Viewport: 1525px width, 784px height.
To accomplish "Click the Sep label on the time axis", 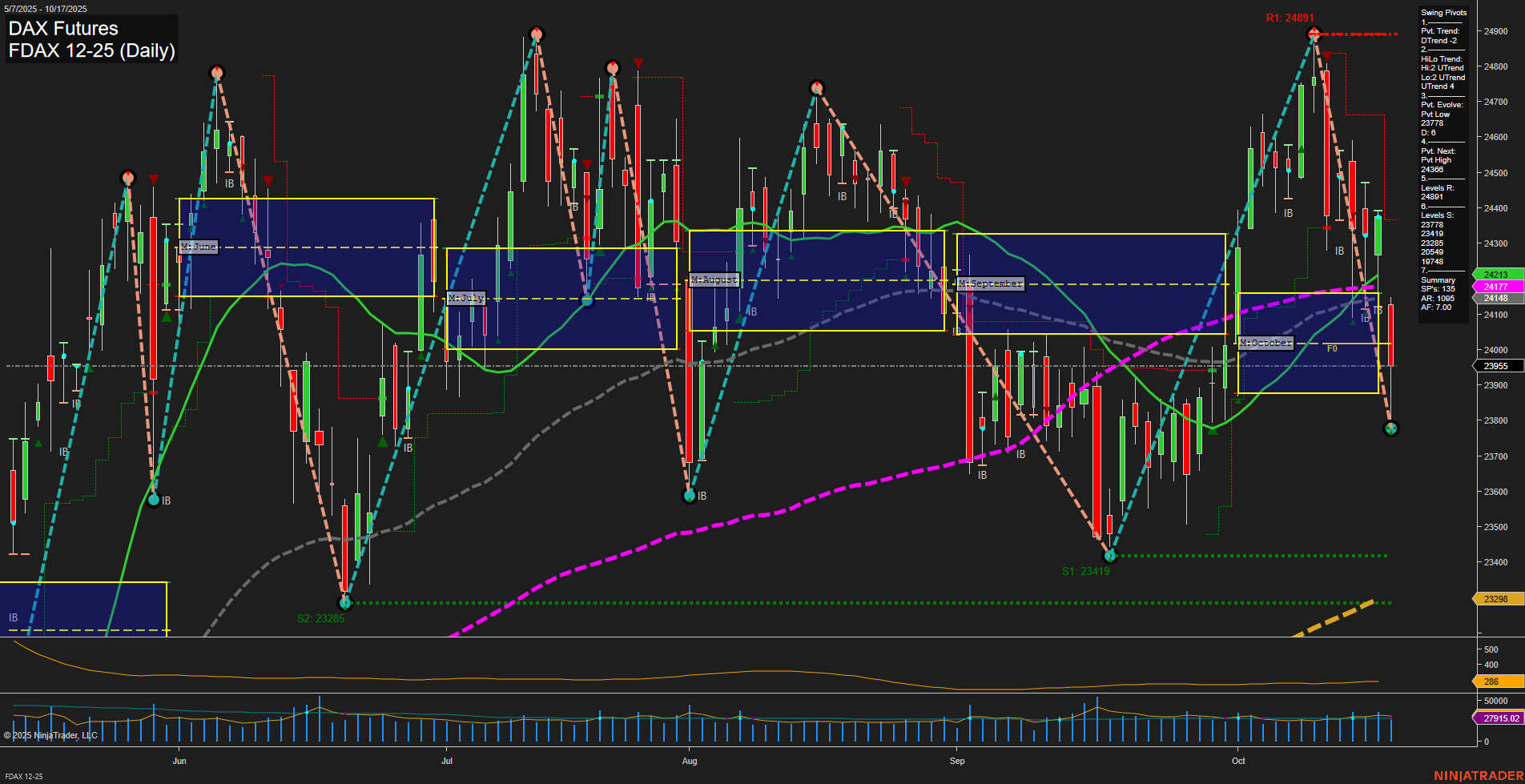I will coord(957,761).
